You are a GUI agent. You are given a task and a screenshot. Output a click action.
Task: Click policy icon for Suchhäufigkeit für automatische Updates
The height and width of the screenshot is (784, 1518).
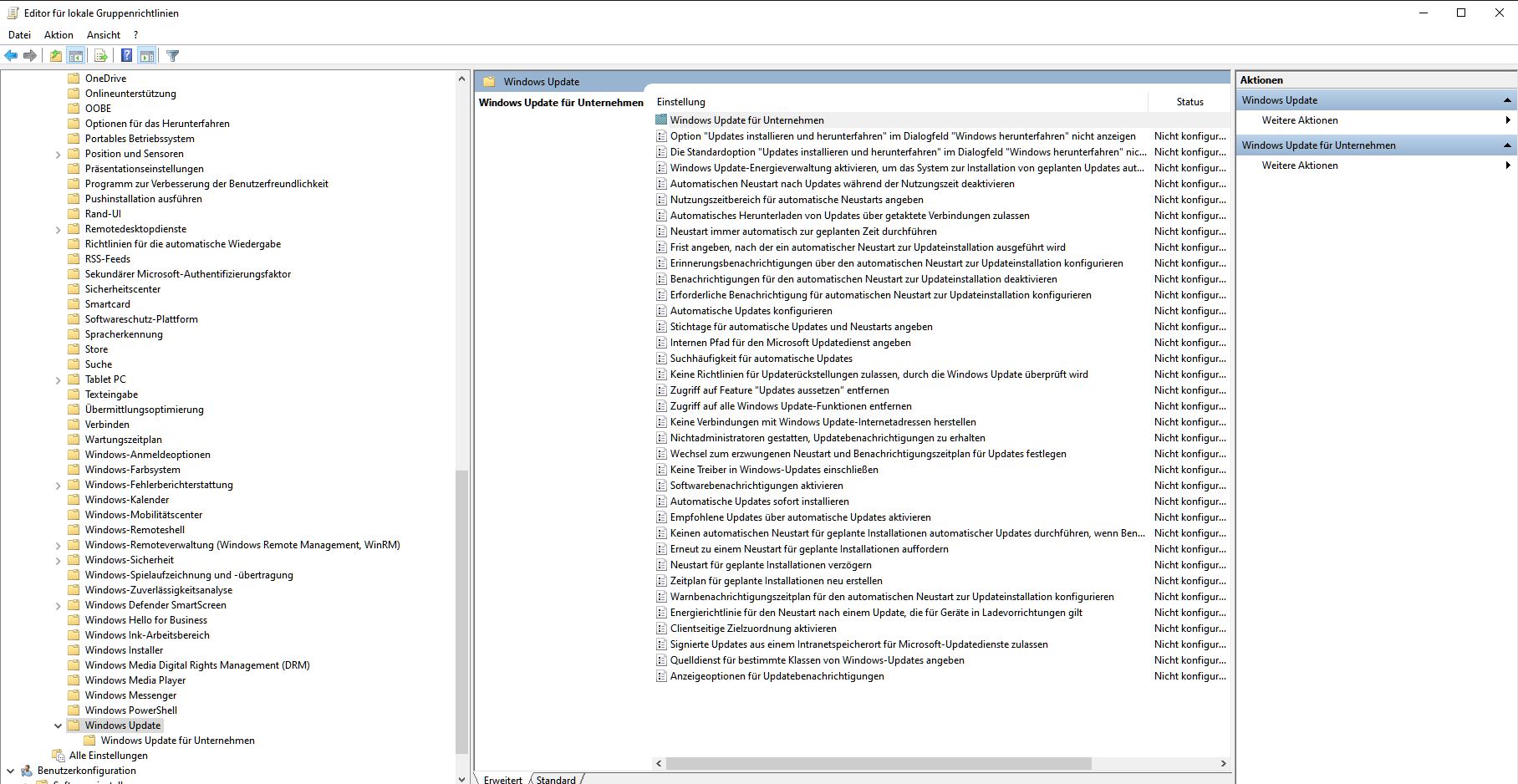pos(661,359)
